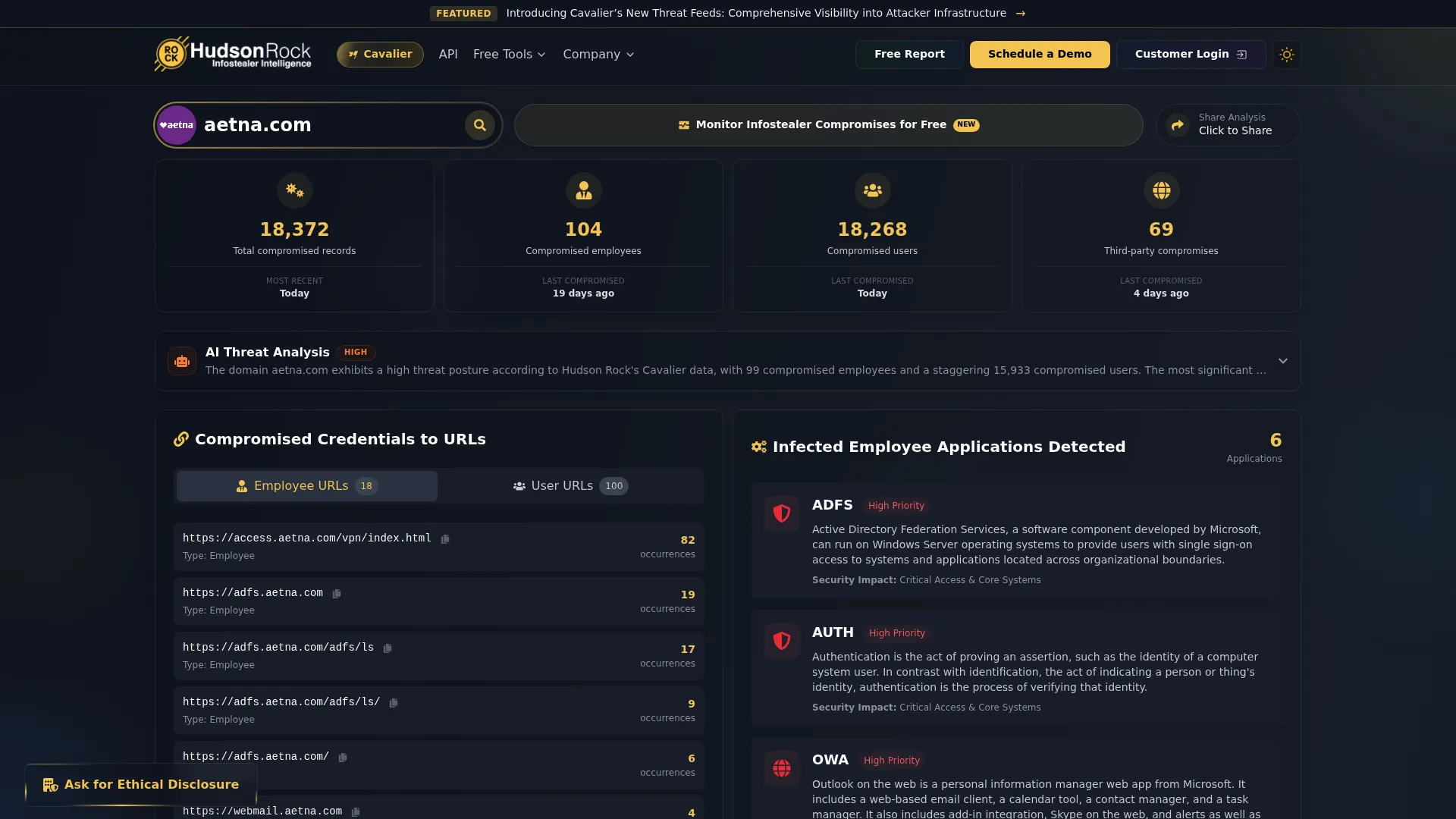Viewport: 1456px width, 819px height.
Task: Click the 19 occurrences count
Action: 688,595
